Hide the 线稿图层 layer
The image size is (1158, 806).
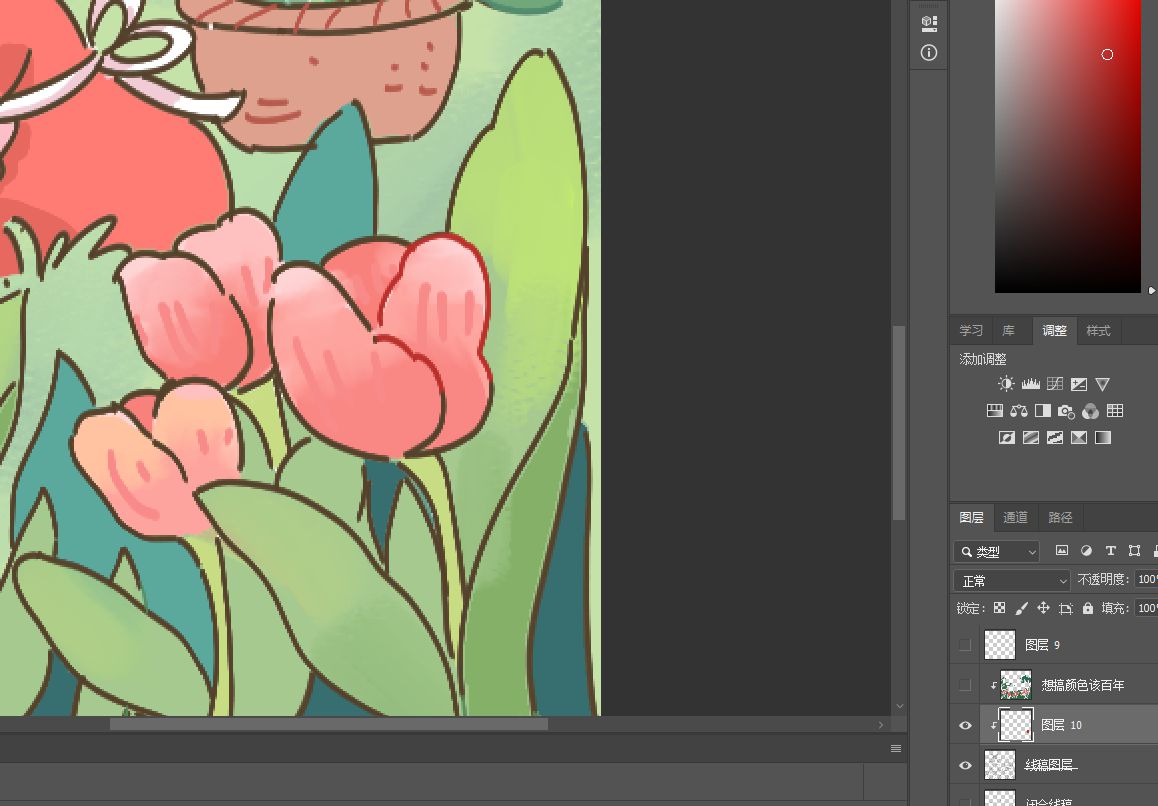[965, 765]
